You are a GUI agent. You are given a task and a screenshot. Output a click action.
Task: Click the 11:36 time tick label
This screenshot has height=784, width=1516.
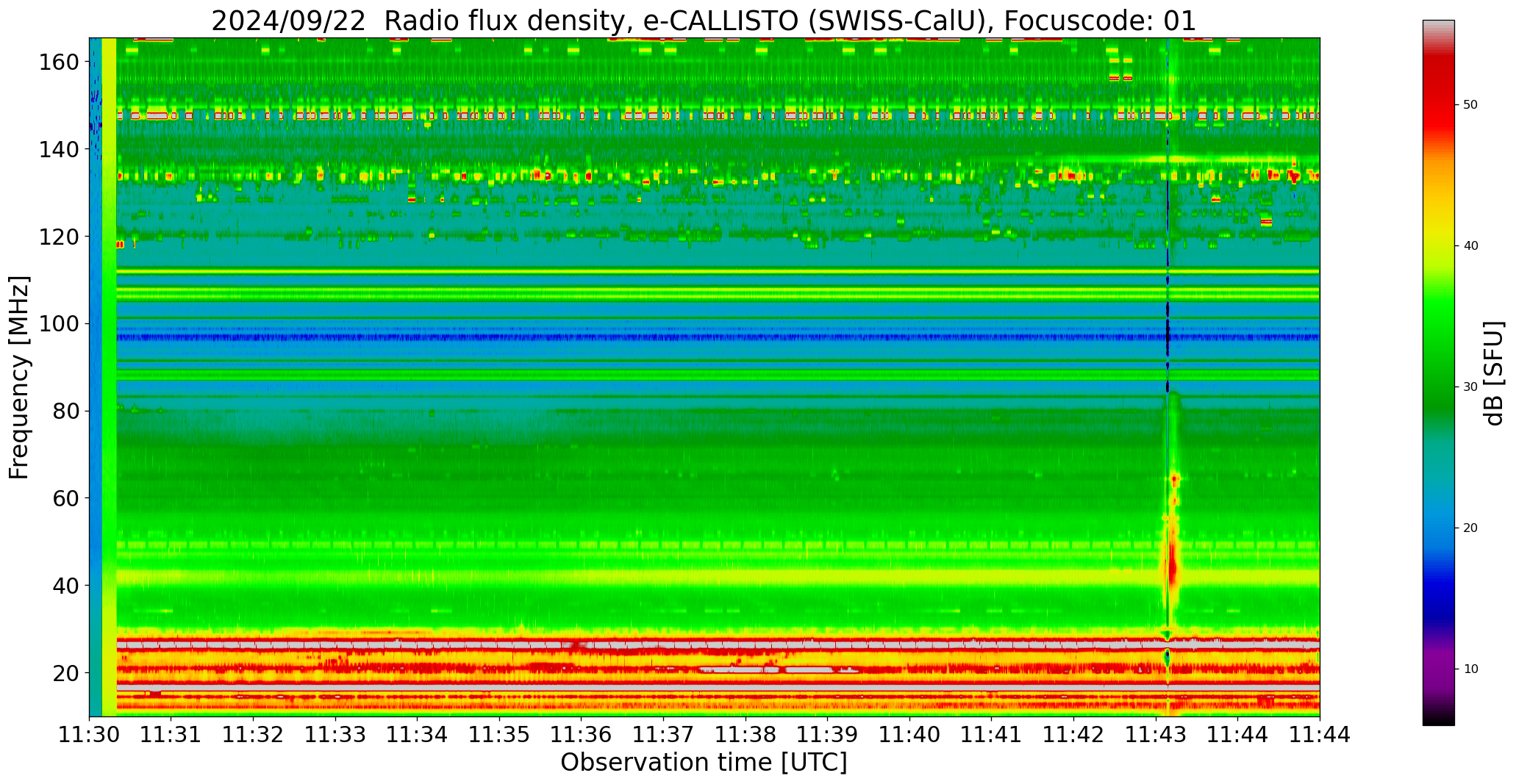[582, 734]
